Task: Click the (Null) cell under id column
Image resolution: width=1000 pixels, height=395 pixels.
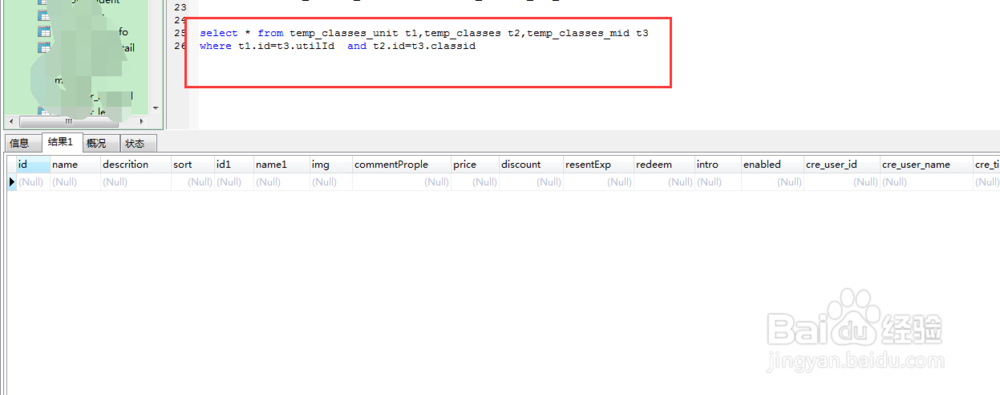Action: (x=33, y=182)
